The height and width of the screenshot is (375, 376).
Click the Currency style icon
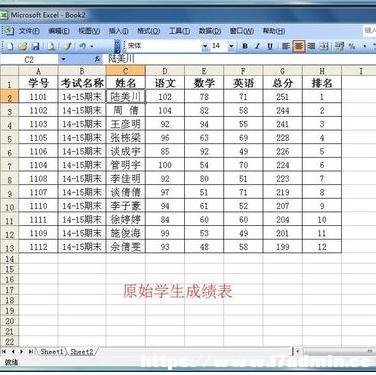[x=340, y=46]
